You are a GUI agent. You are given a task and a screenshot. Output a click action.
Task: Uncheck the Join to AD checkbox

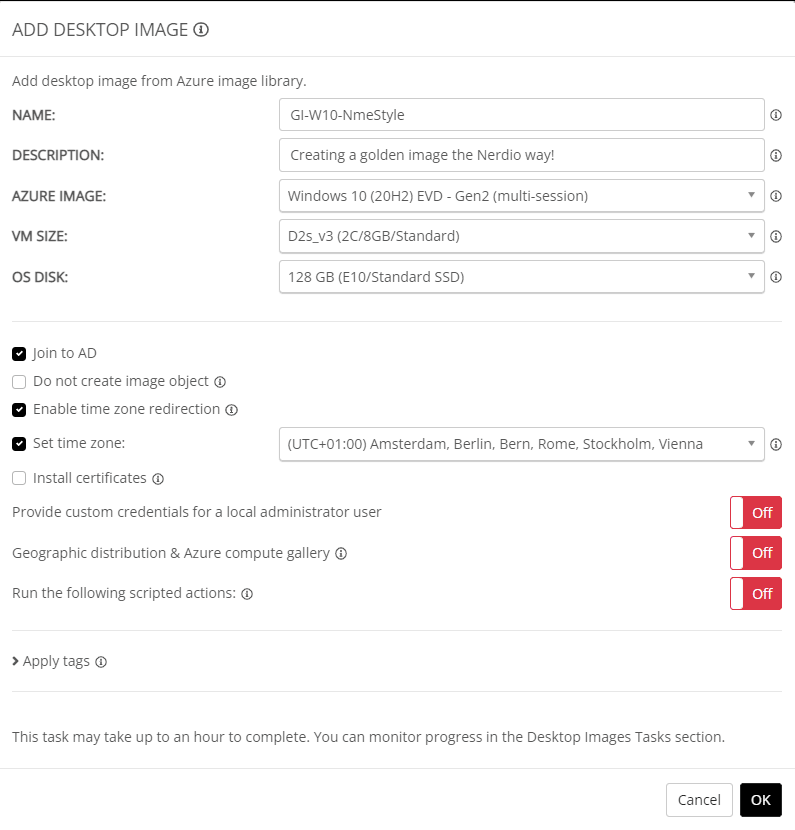(19, 353)
